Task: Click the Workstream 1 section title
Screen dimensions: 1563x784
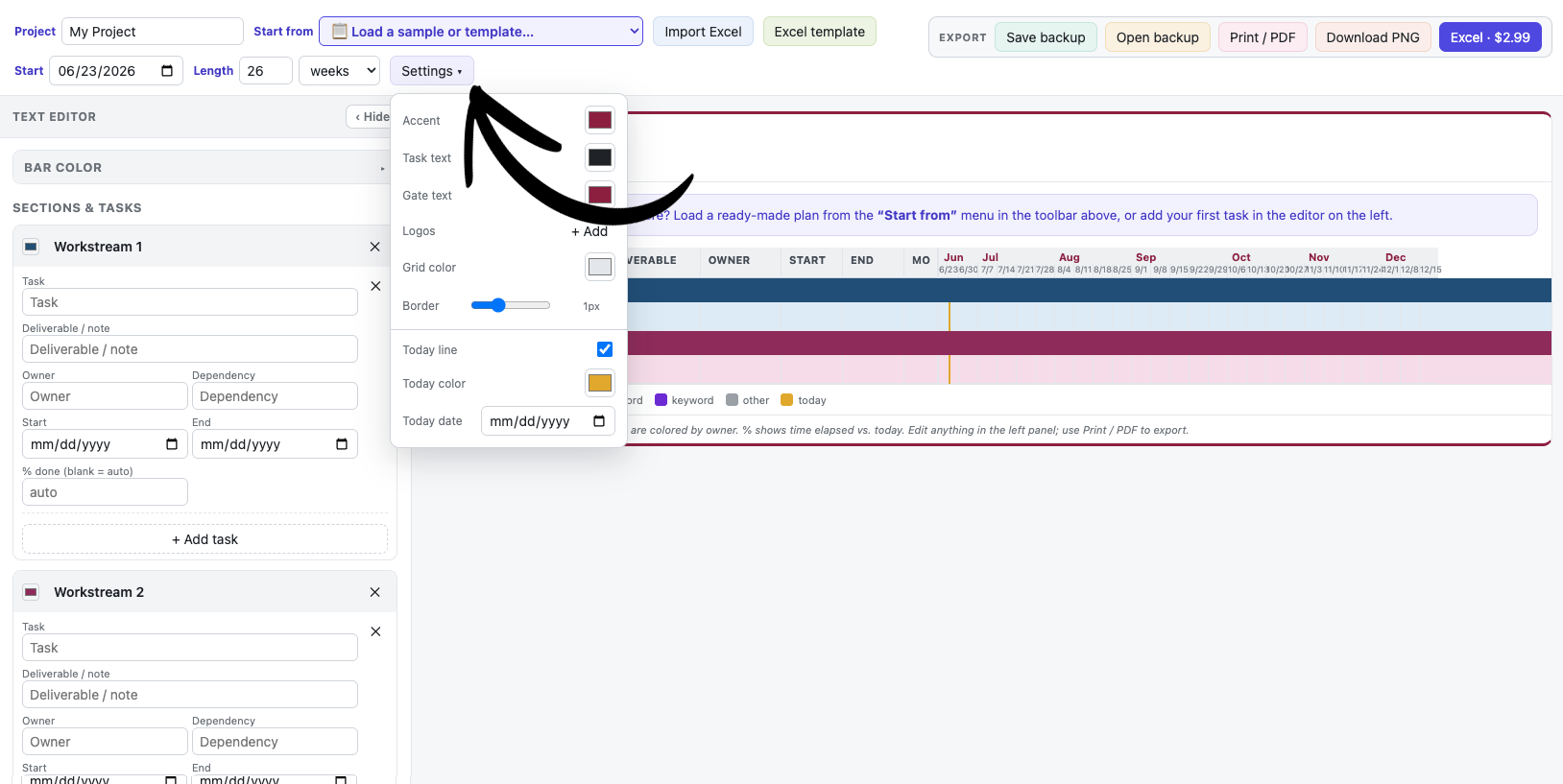Action: pos(98,247)
